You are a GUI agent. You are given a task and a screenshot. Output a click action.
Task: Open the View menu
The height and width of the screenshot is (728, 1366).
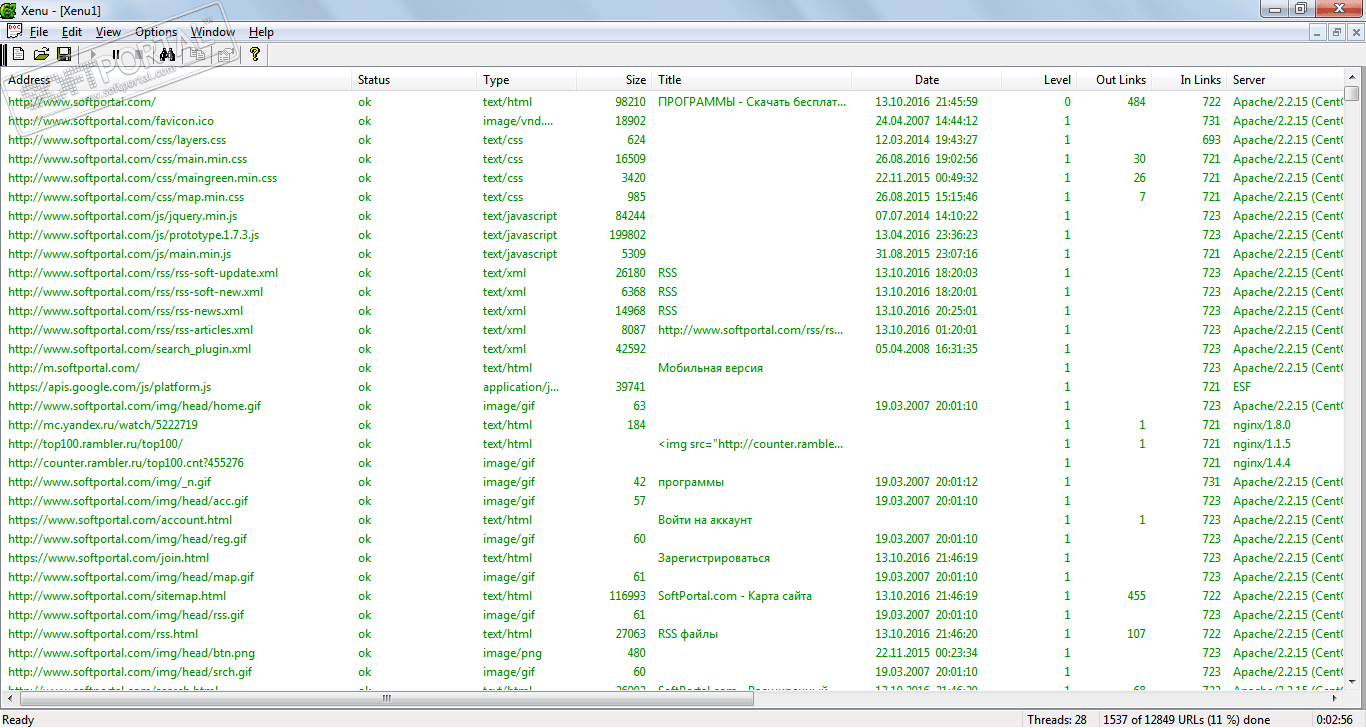point(108,32)
